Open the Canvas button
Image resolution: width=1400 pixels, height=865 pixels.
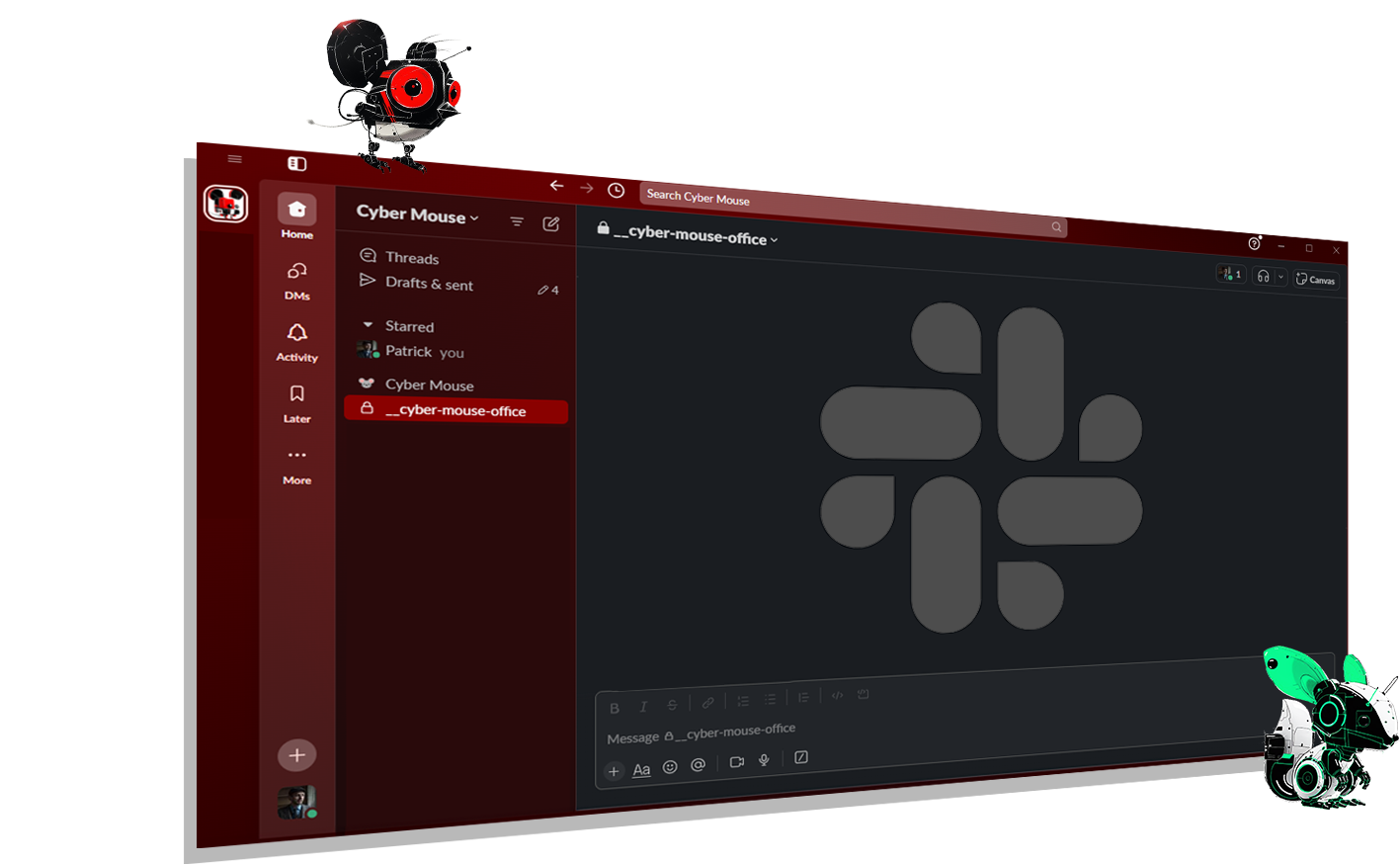(1316, 280)
